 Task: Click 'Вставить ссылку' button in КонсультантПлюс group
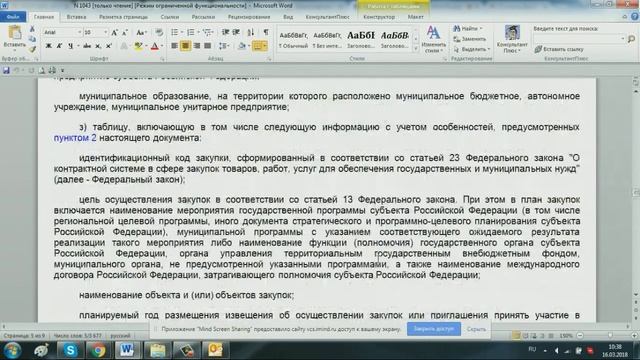pyautogui.click(x=559, y=49)
